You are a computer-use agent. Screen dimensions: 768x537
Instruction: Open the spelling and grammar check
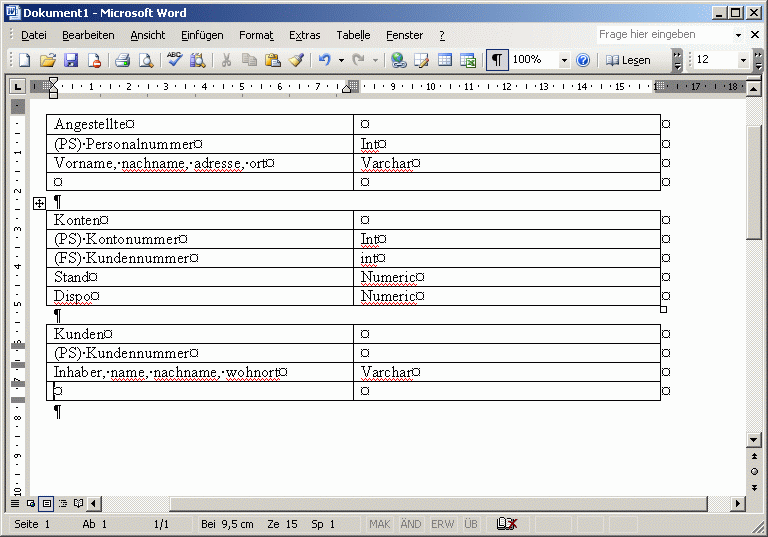175,60
